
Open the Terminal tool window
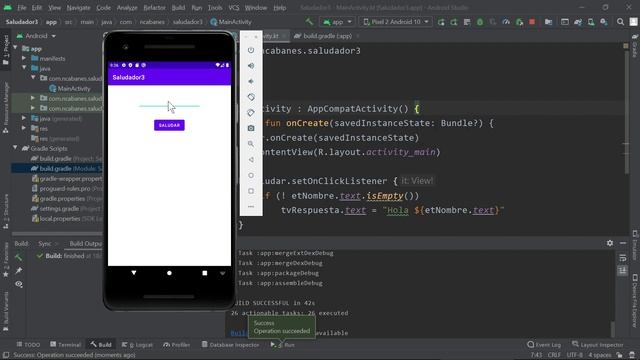[65, 344]
